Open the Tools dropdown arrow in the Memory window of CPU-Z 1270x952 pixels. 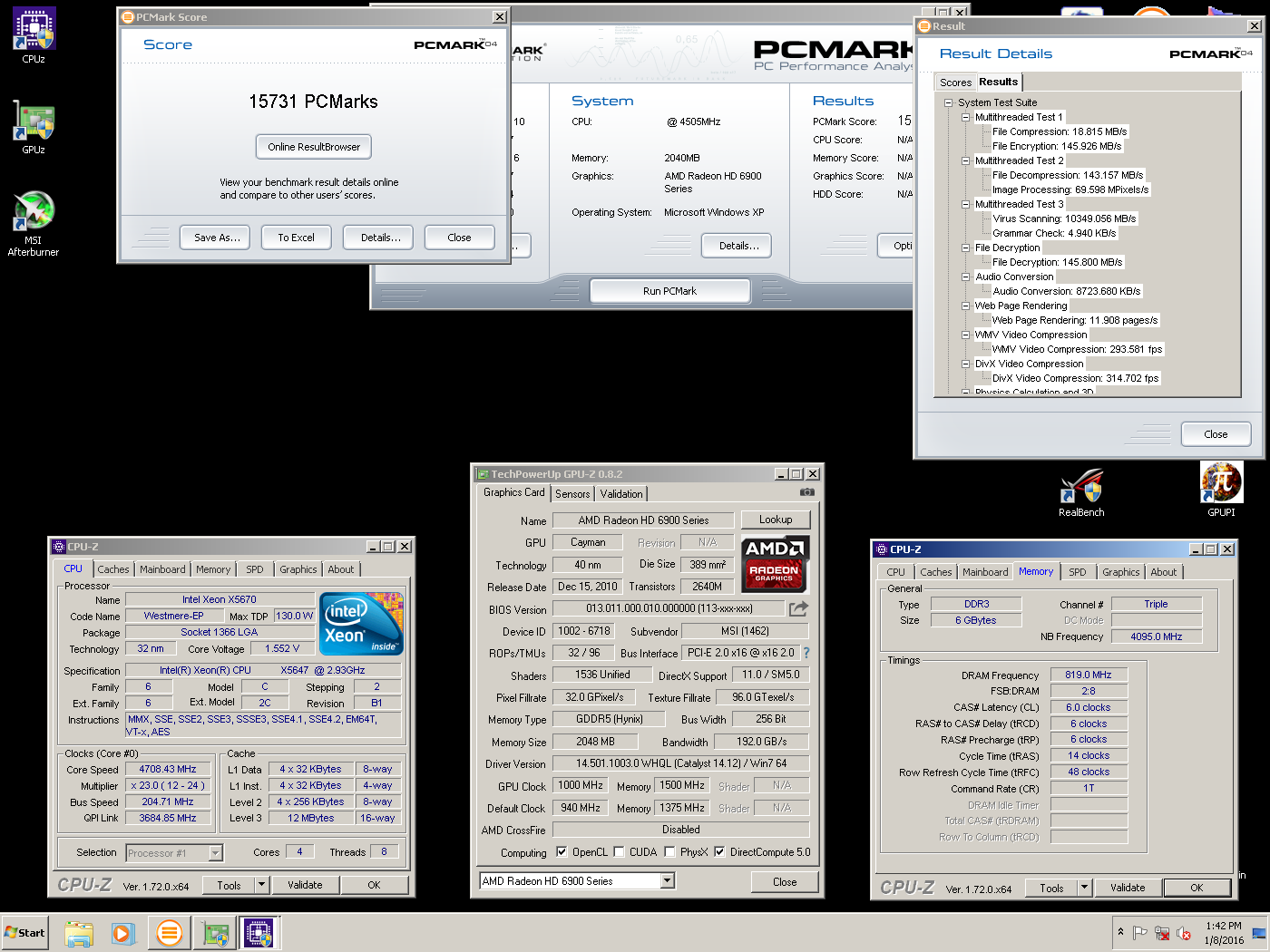coord(1085,888)
